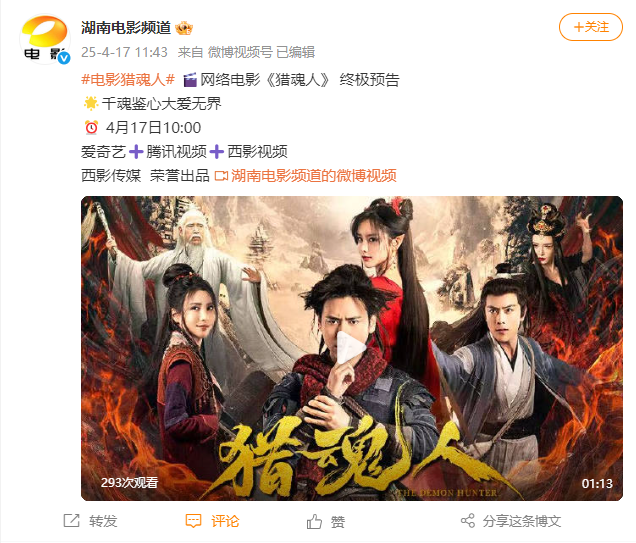The height and width of the screenshot is (543, 636).
Task: Click the 湖南电影频道 profile avatar
Action: pos(45,39)
